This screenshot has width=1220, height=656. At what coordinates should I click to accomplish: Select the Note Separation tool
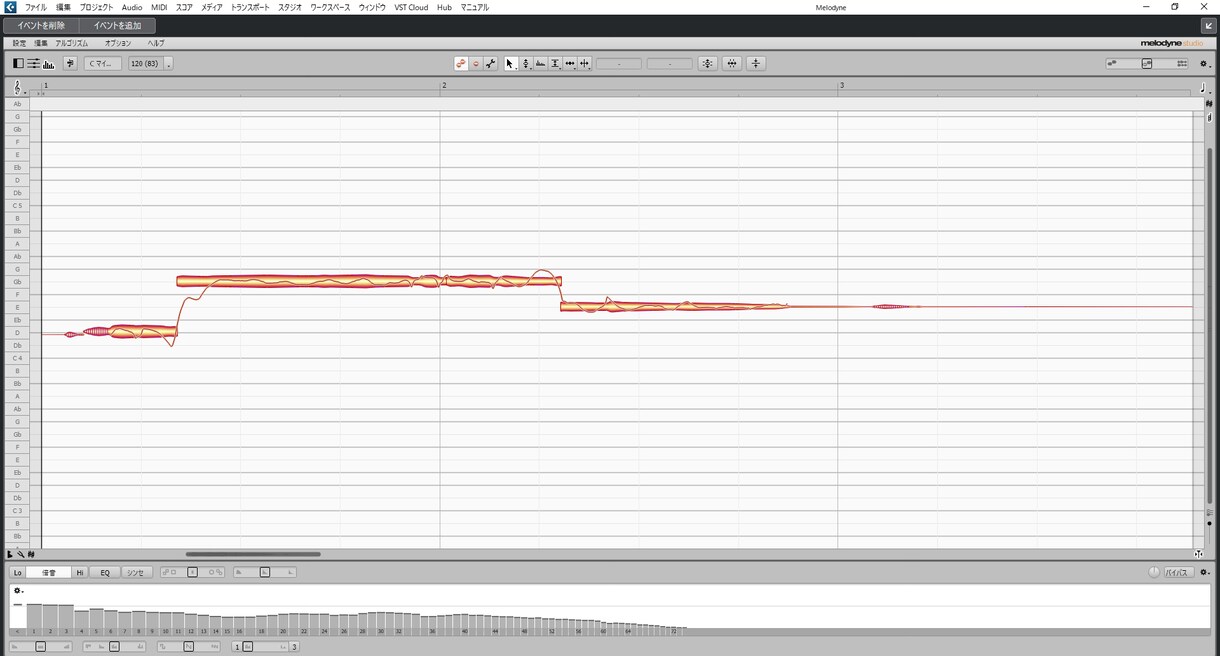click(585, 64)
